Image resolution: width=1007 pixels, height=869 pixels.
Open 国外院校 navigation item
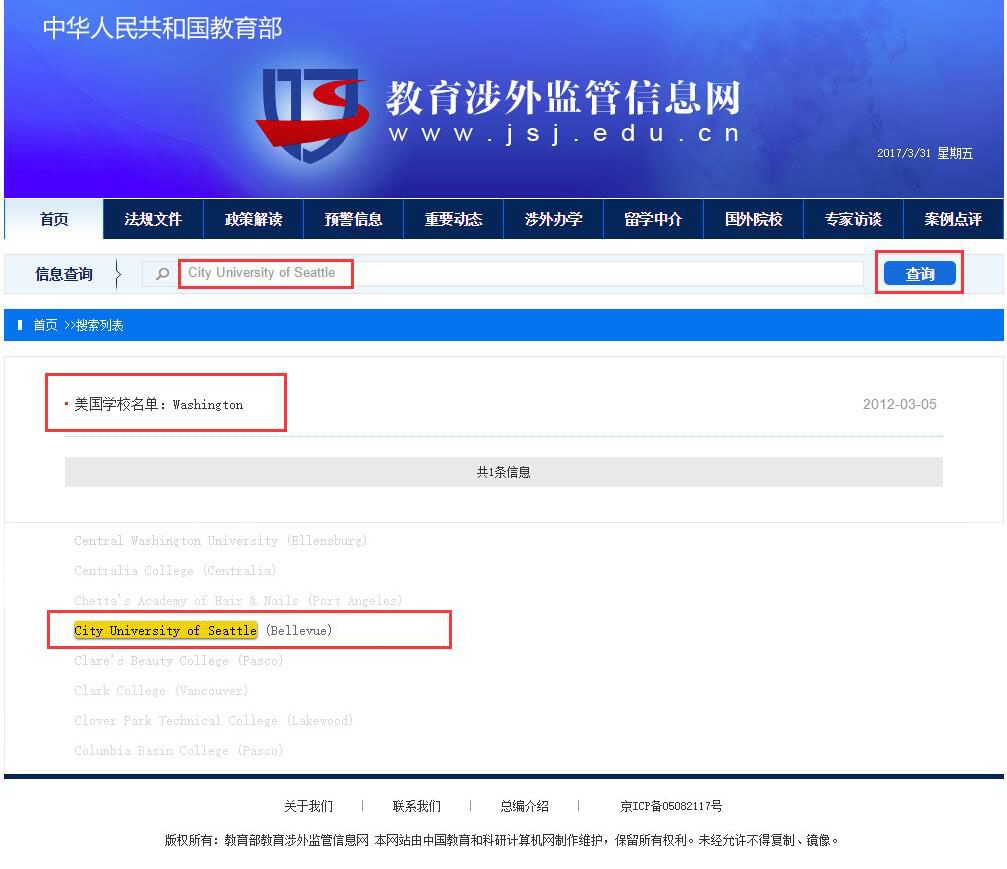753,219
